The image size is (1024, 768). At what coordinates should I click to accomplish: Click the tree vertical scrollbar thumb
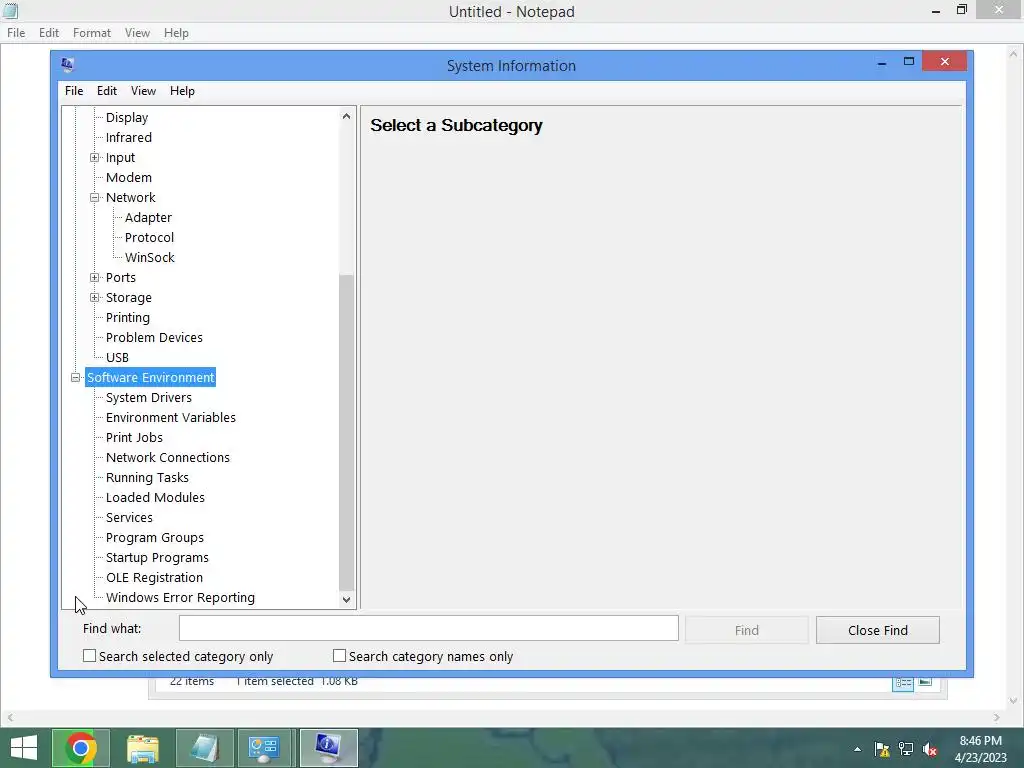[346, 432]
